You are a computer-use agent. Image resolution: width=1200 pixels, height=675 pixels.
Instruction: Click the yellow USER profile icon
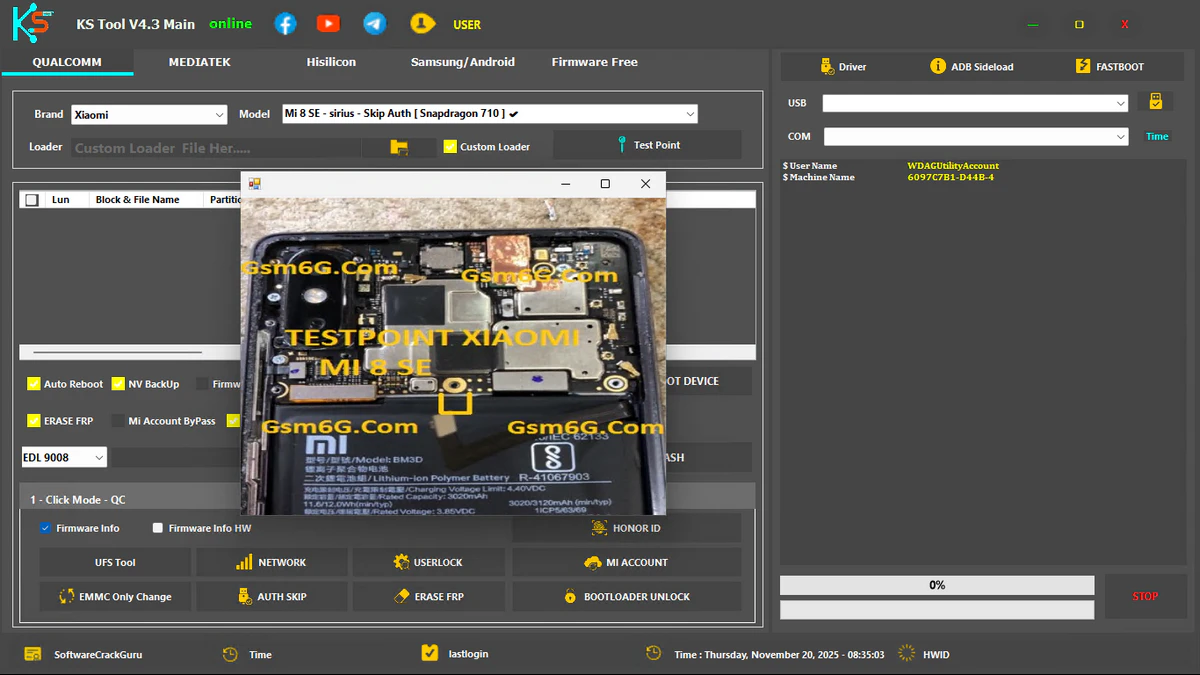pyautogui.click(x=424, y=24)
